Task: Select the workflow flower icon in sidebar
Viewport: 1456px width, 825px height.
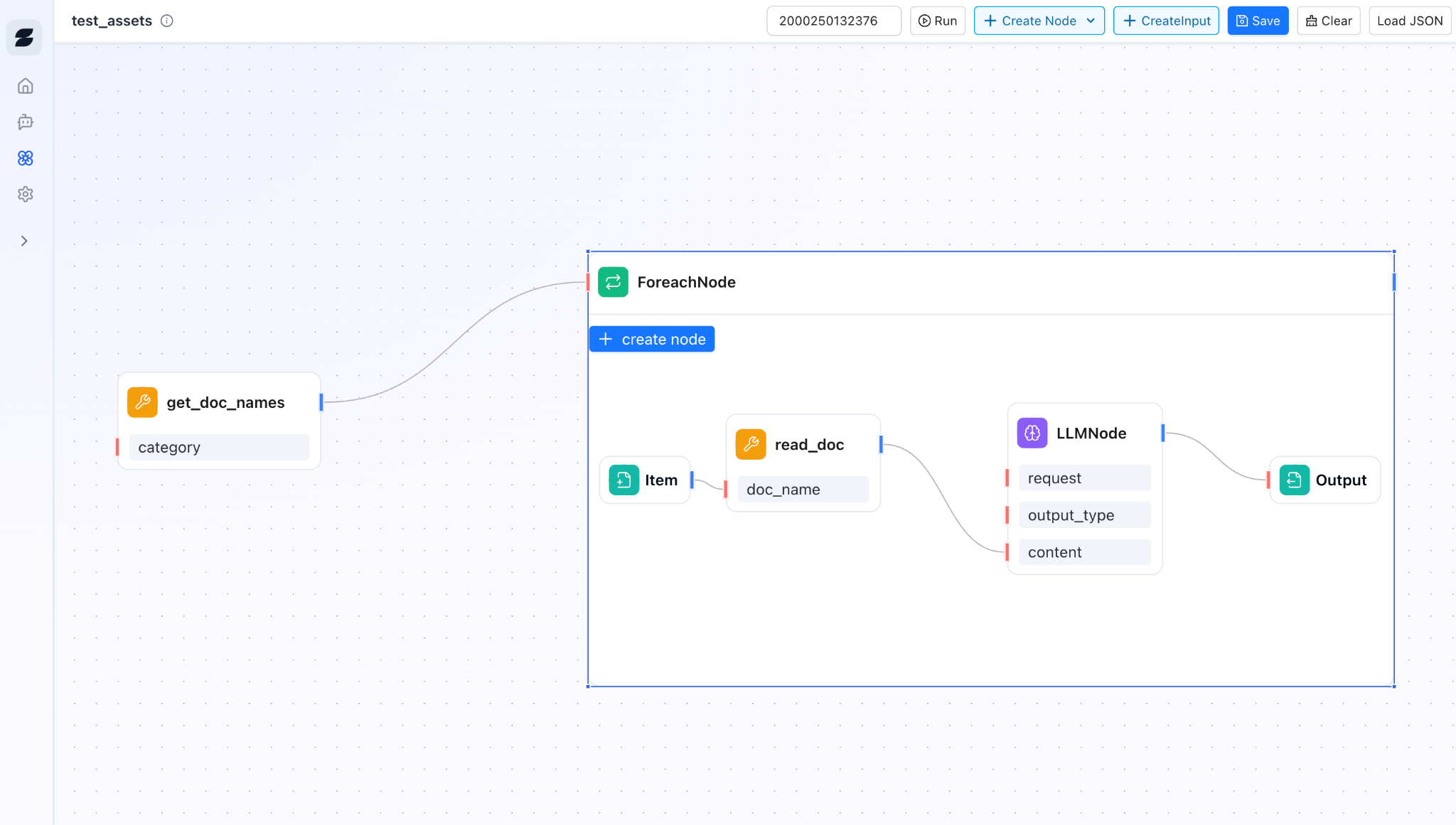Action: [x=26, y=158]
